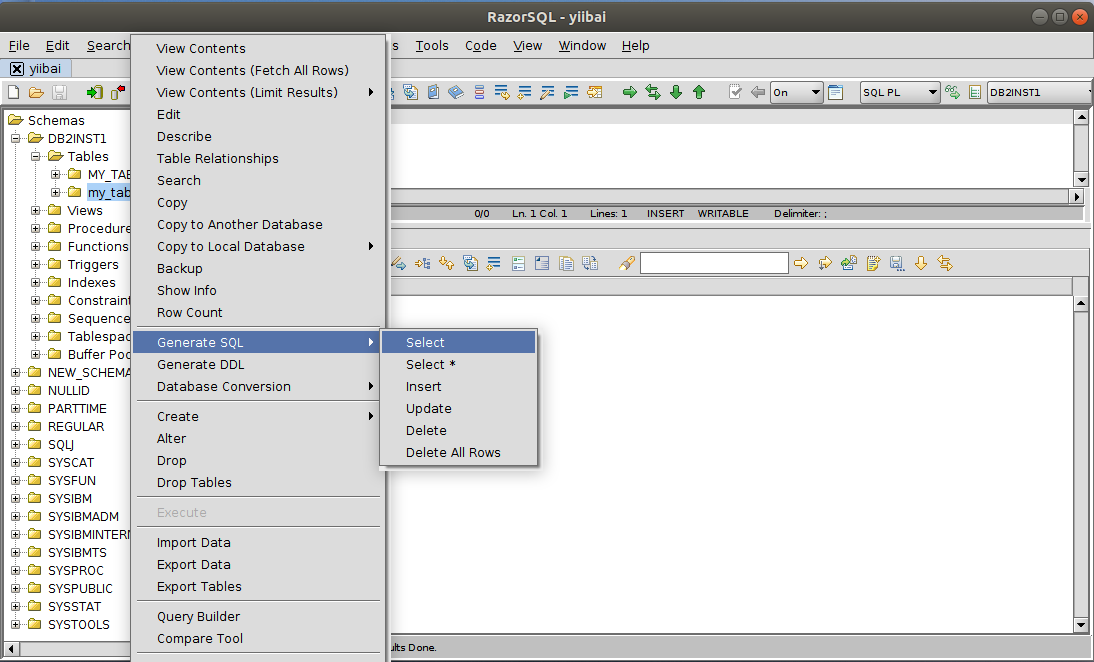Choose Select from Generate SQL submenu
Screen dimensions: 1094x662
[x=425, y=342]
